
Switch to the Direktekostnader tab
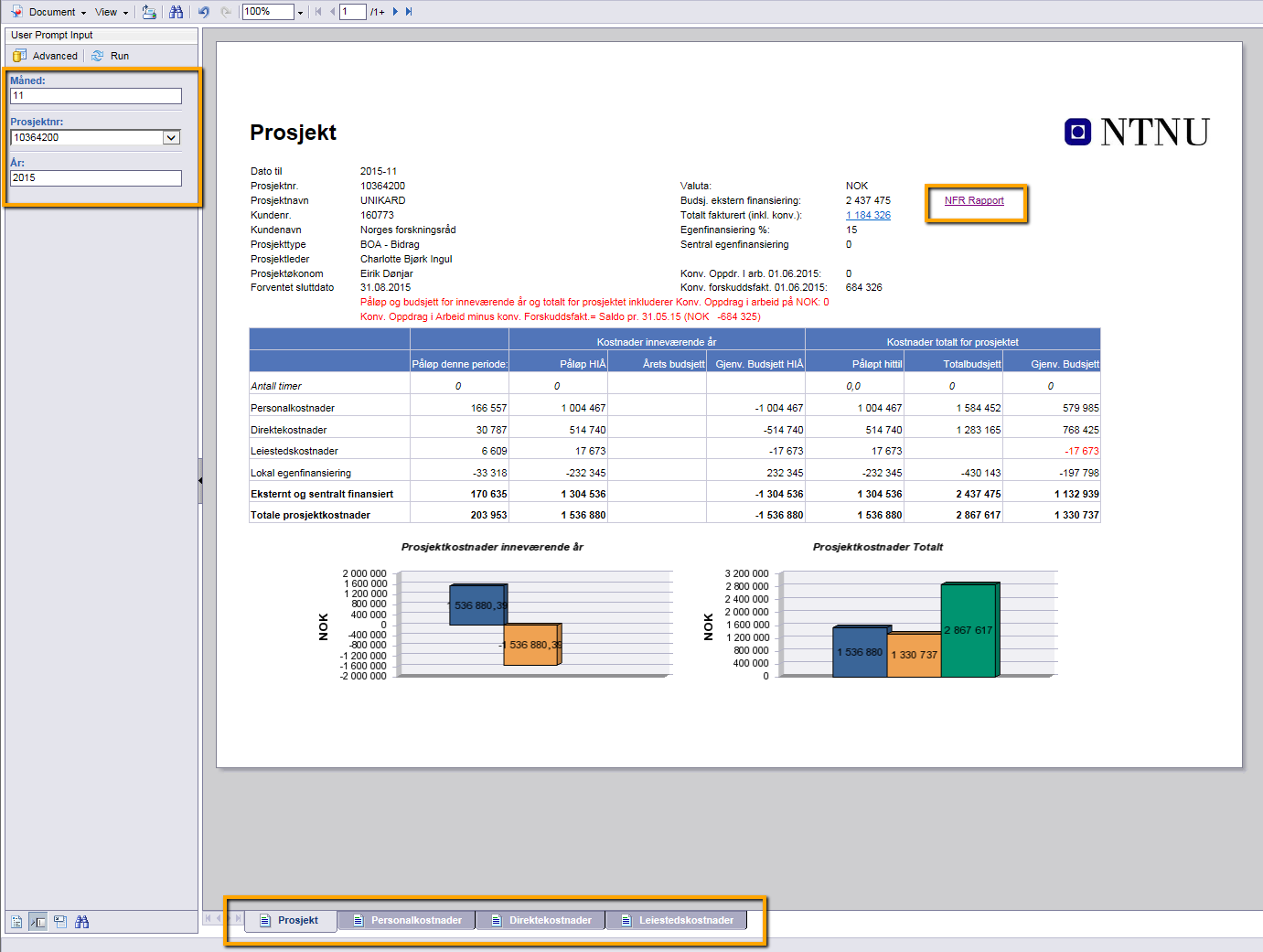point(541,920)
